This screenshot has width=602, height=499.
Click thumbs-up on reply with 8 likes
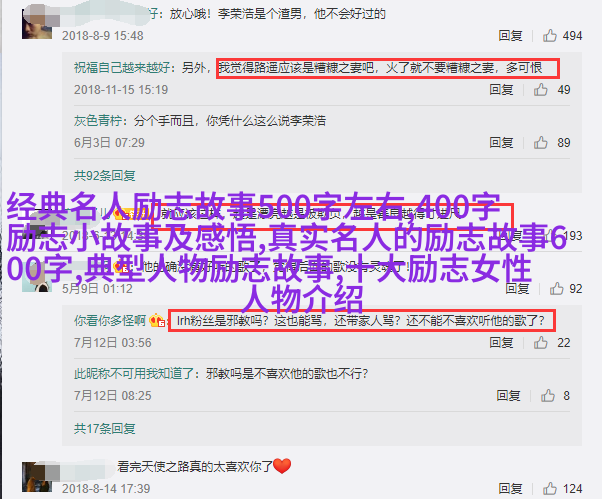[547, 395]
